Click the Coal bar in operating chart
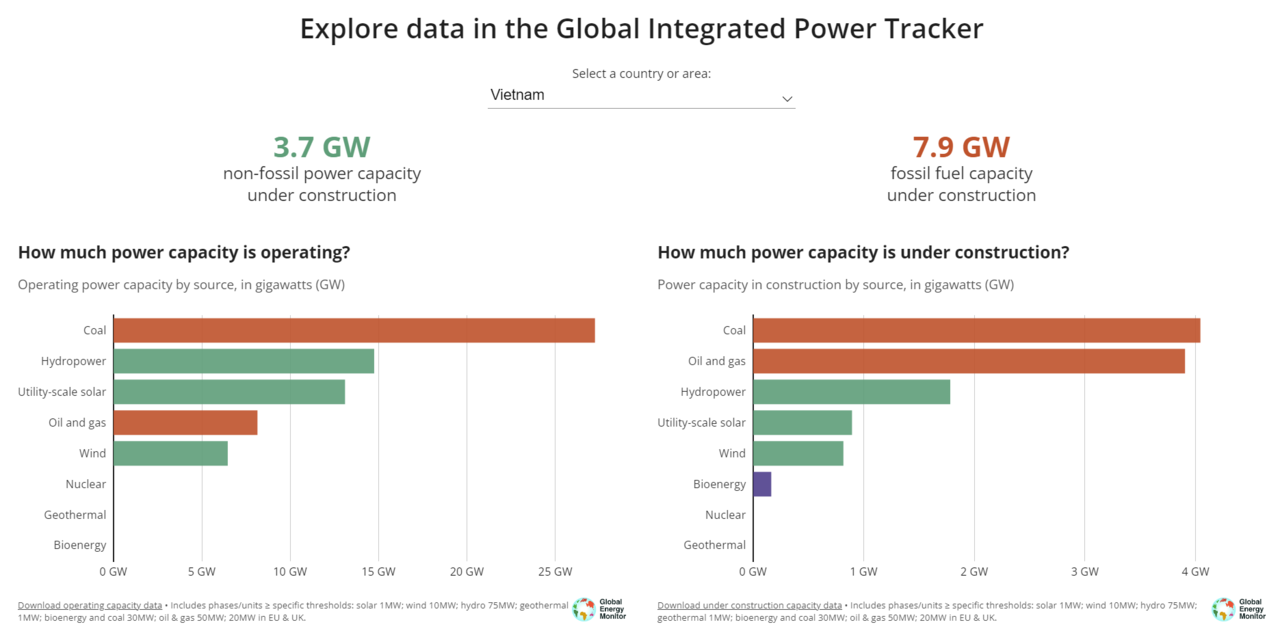This screenshot has height=644, width=1280. 354,330
